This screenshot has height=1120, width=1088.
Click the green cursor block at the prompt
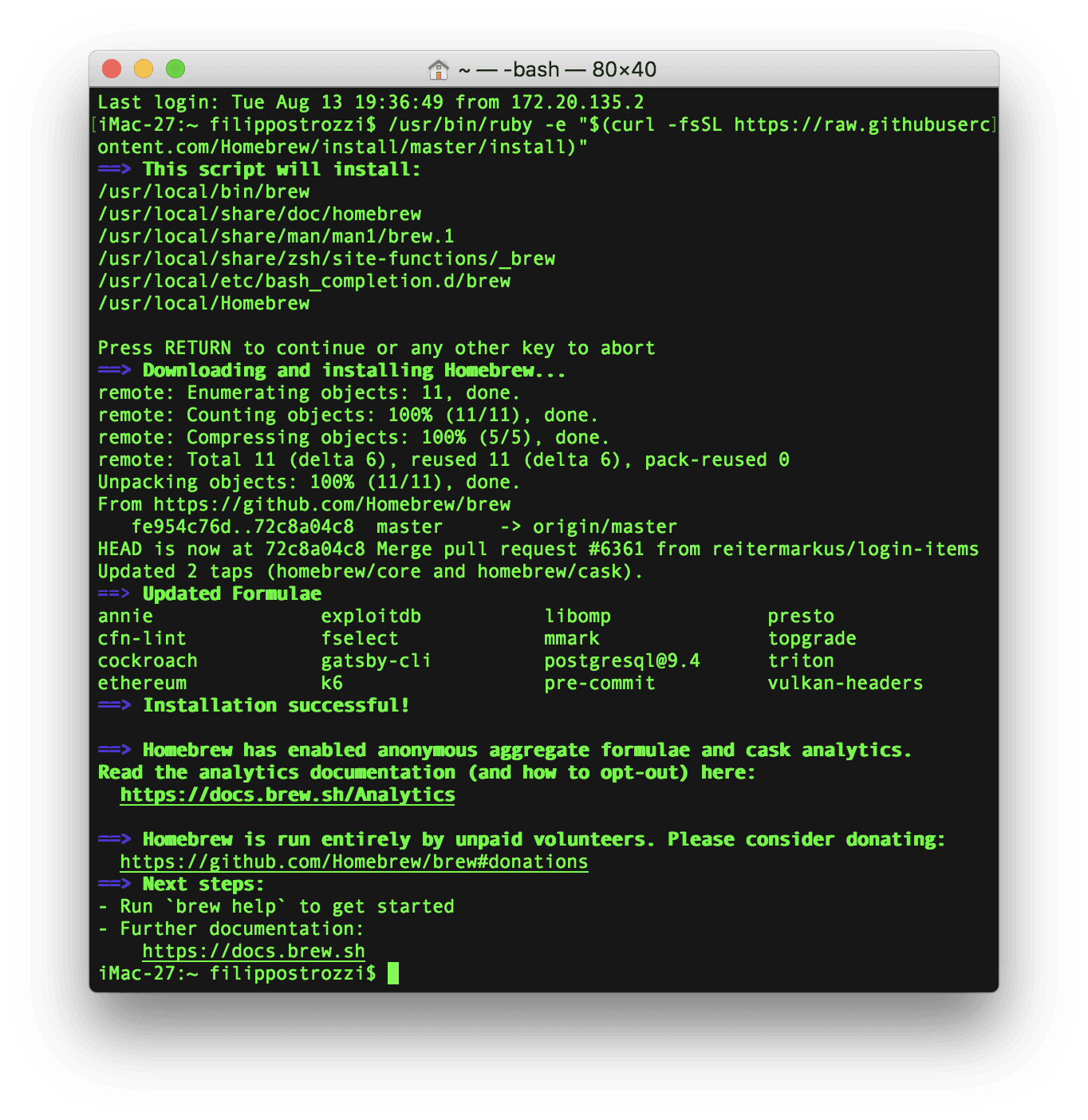[x=393, y=973]
